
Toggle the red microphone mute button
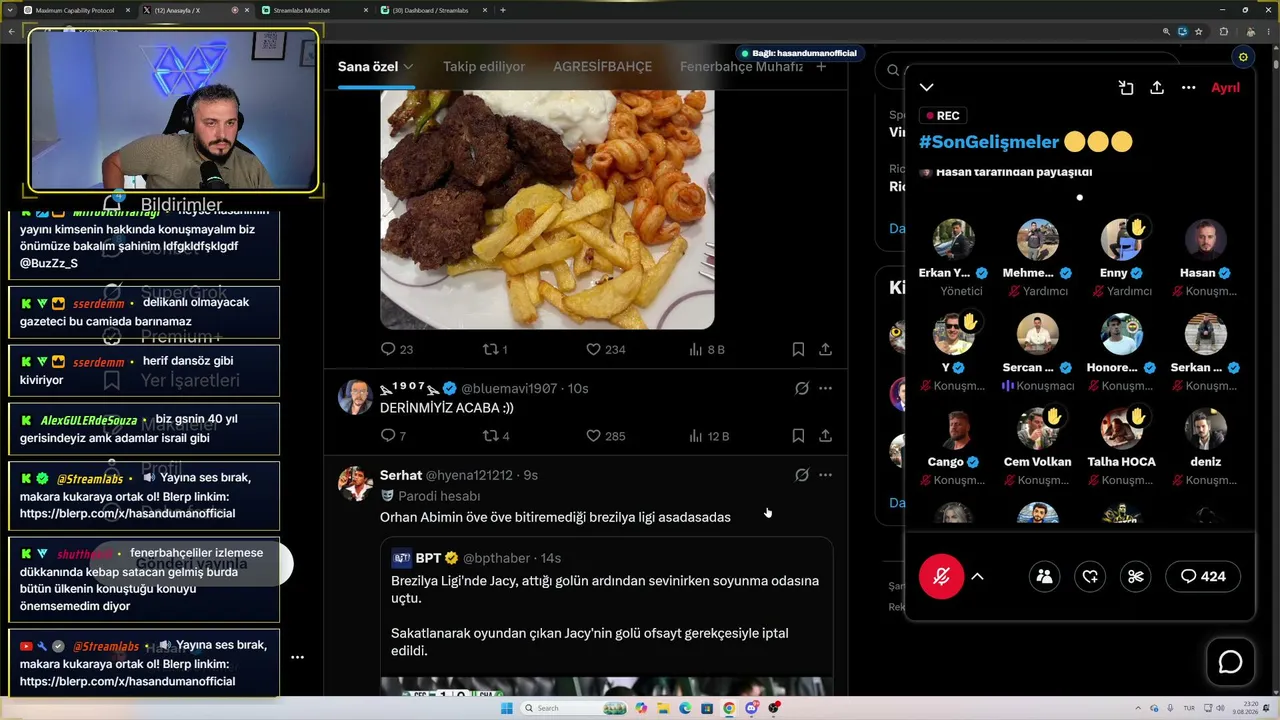pyautogui.click(x=941, y=576)
